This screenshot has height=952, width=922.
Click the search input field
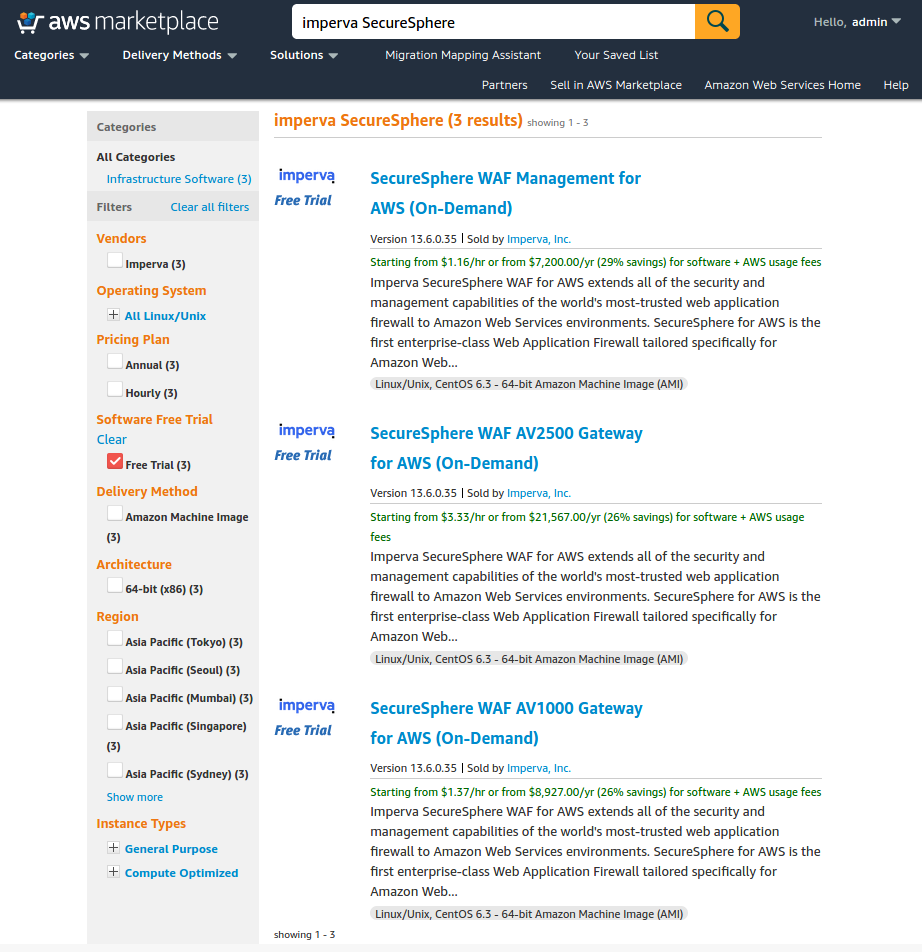[492, 21]
